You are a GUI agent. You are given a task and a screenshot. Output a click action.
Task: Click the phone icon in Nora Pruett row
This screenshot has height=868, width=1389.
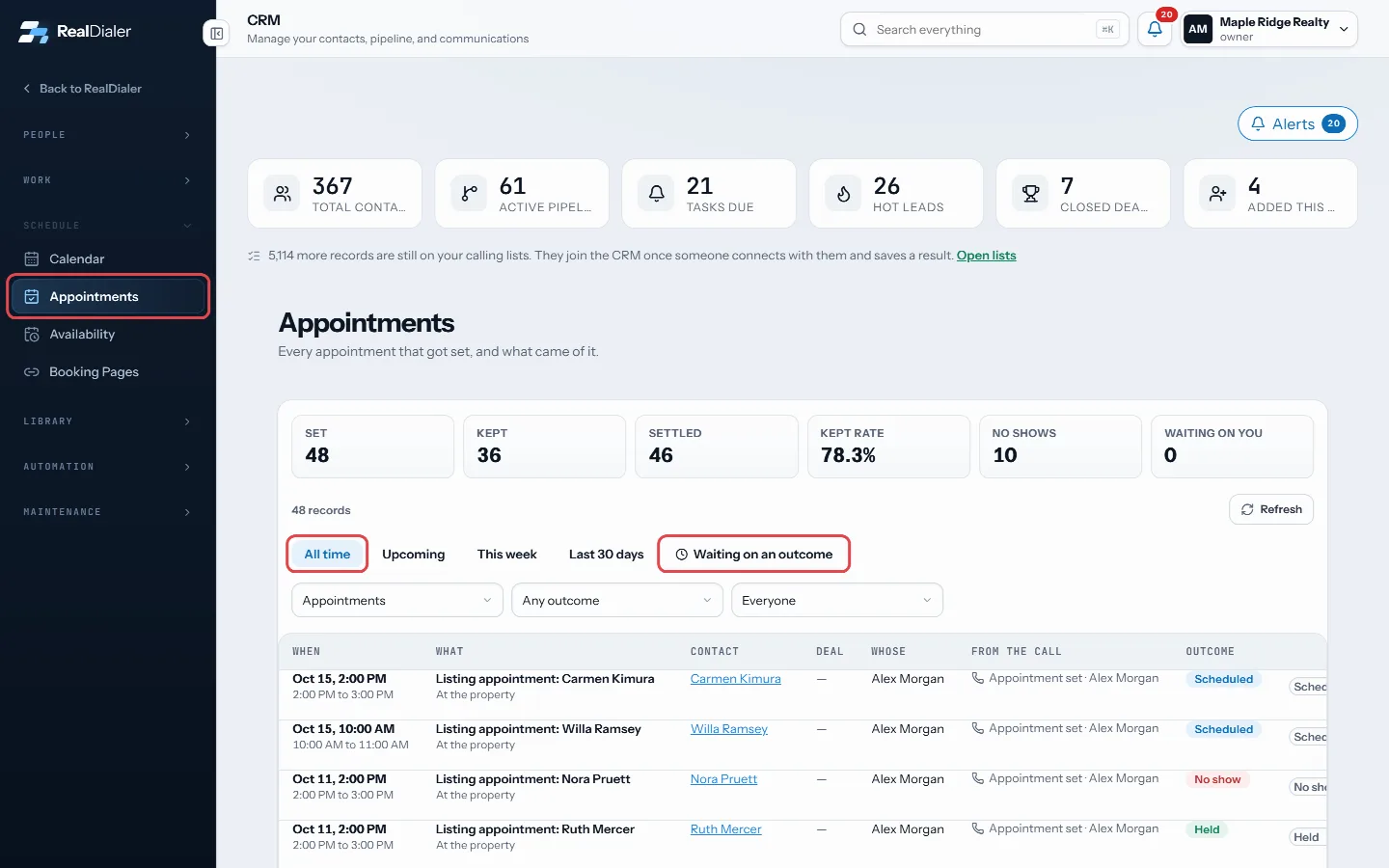tap(978, 778)
